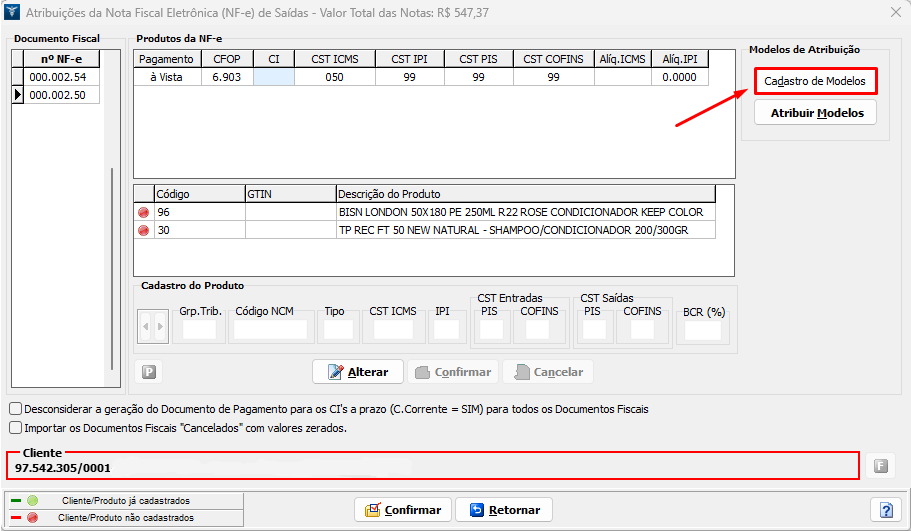Check Importar Documentos Fiscais Cancelados option
The width and height of the screenshot is (911, 531).
point(15,428)
